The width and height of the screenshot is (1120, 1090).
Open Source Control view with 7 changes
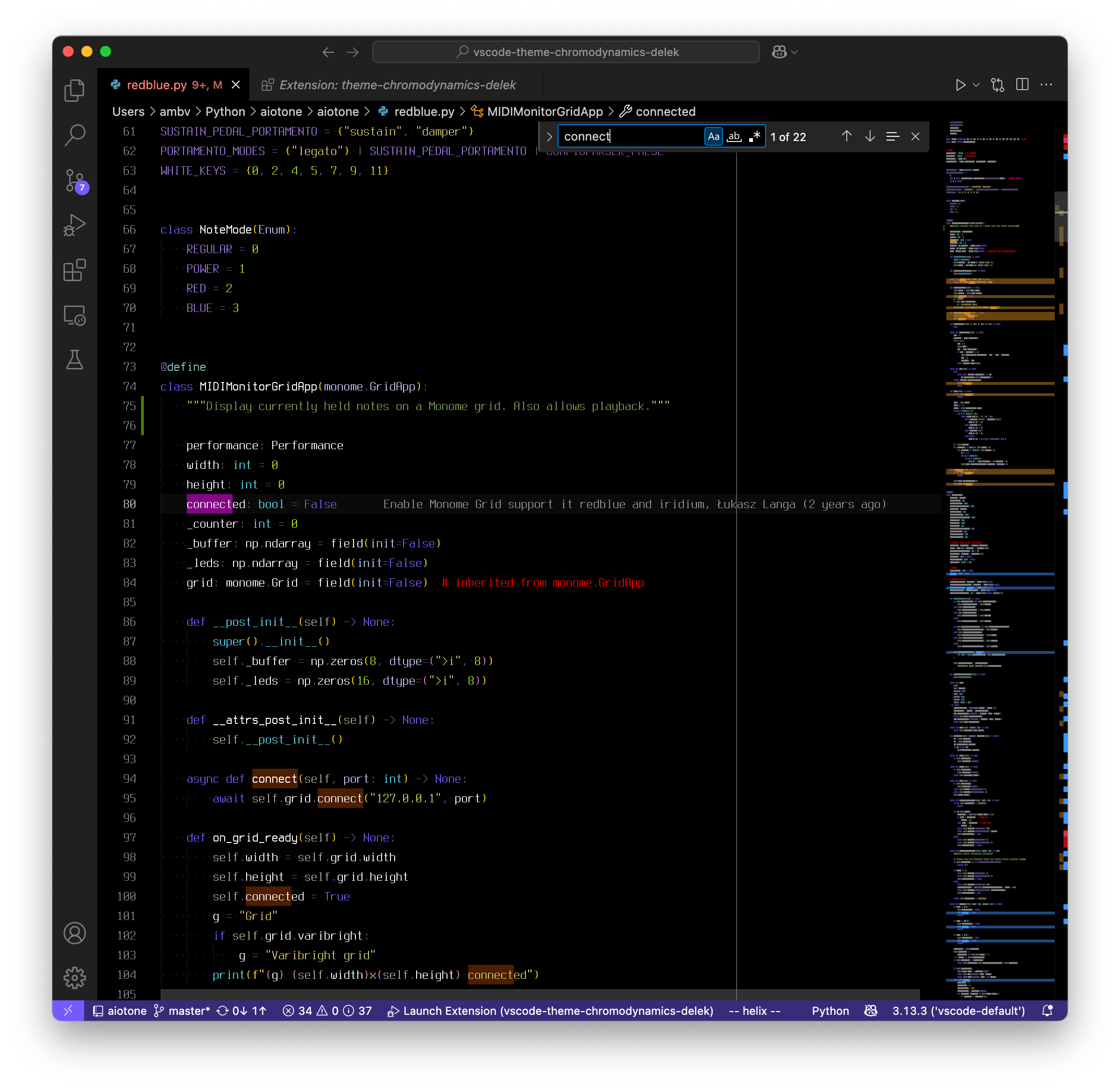[74, 181]
